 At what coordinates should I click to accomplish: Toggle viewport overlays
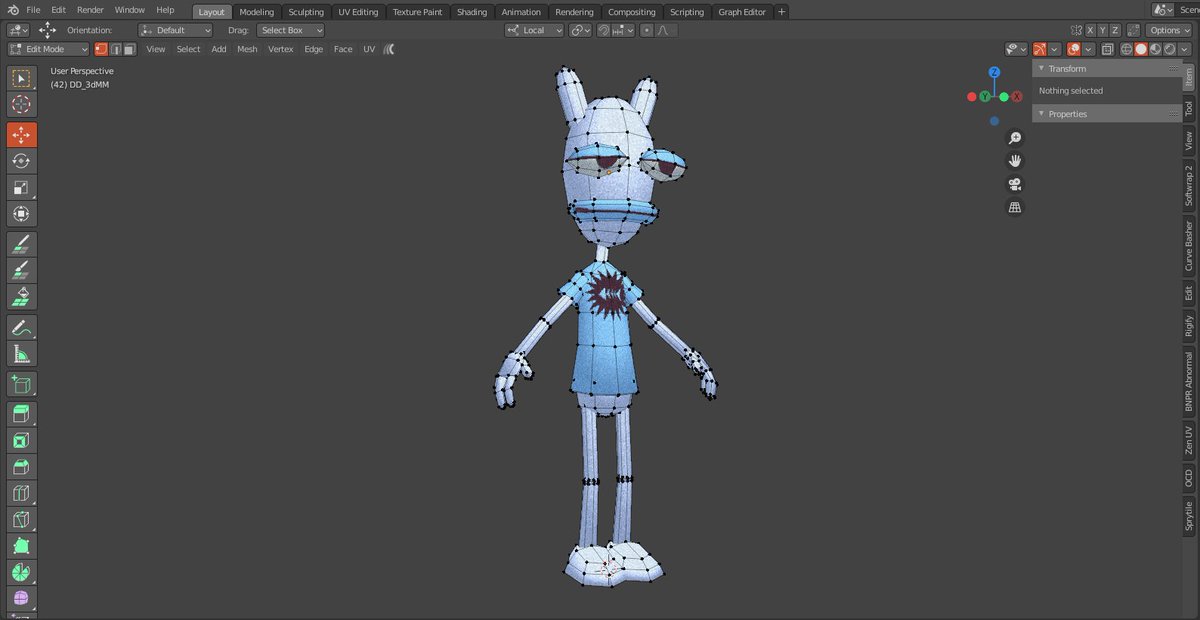click(1074, 49)
